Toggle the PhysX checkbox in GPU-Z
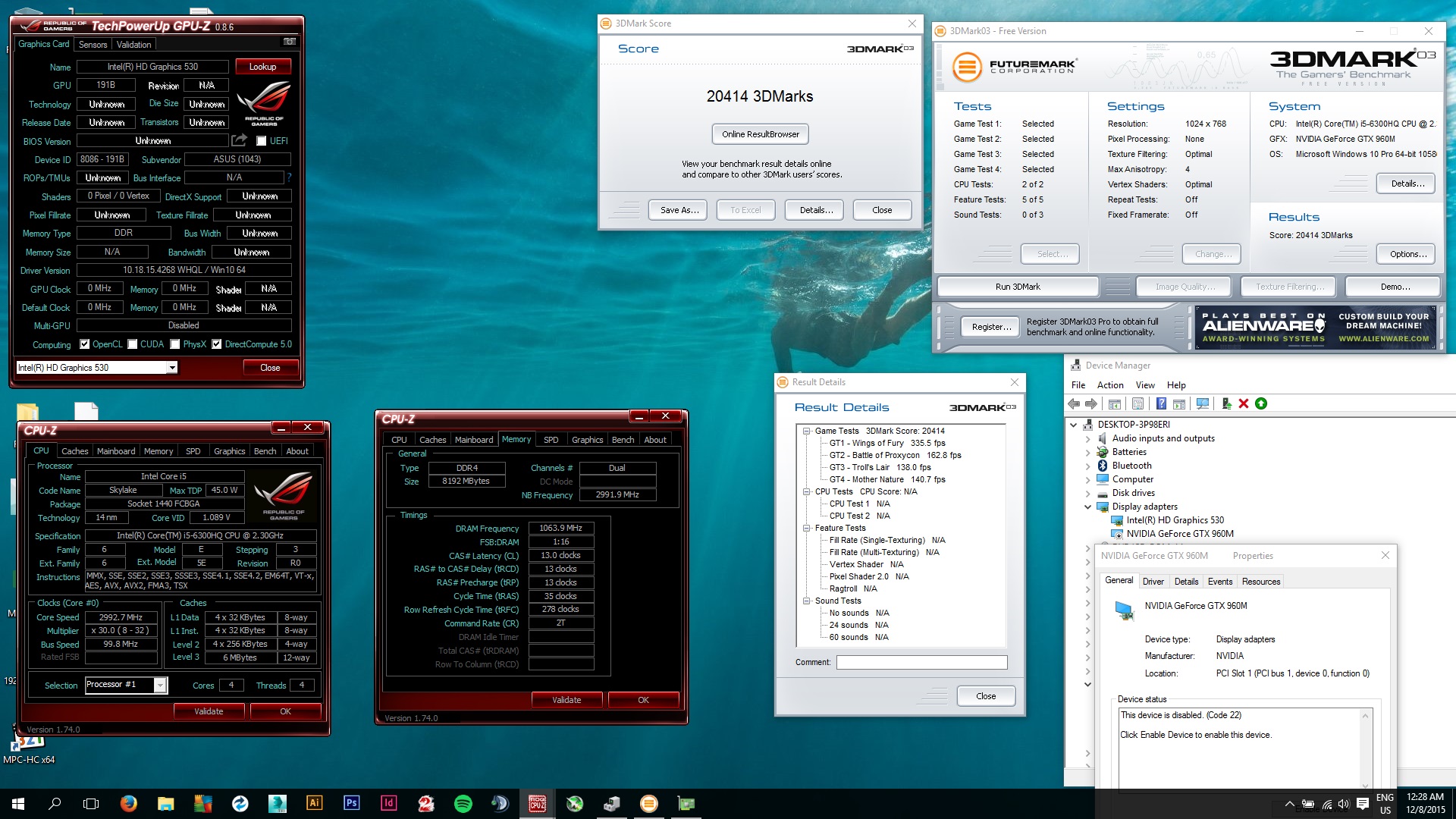Screen dimensions: 1456x819 [175, 344]
